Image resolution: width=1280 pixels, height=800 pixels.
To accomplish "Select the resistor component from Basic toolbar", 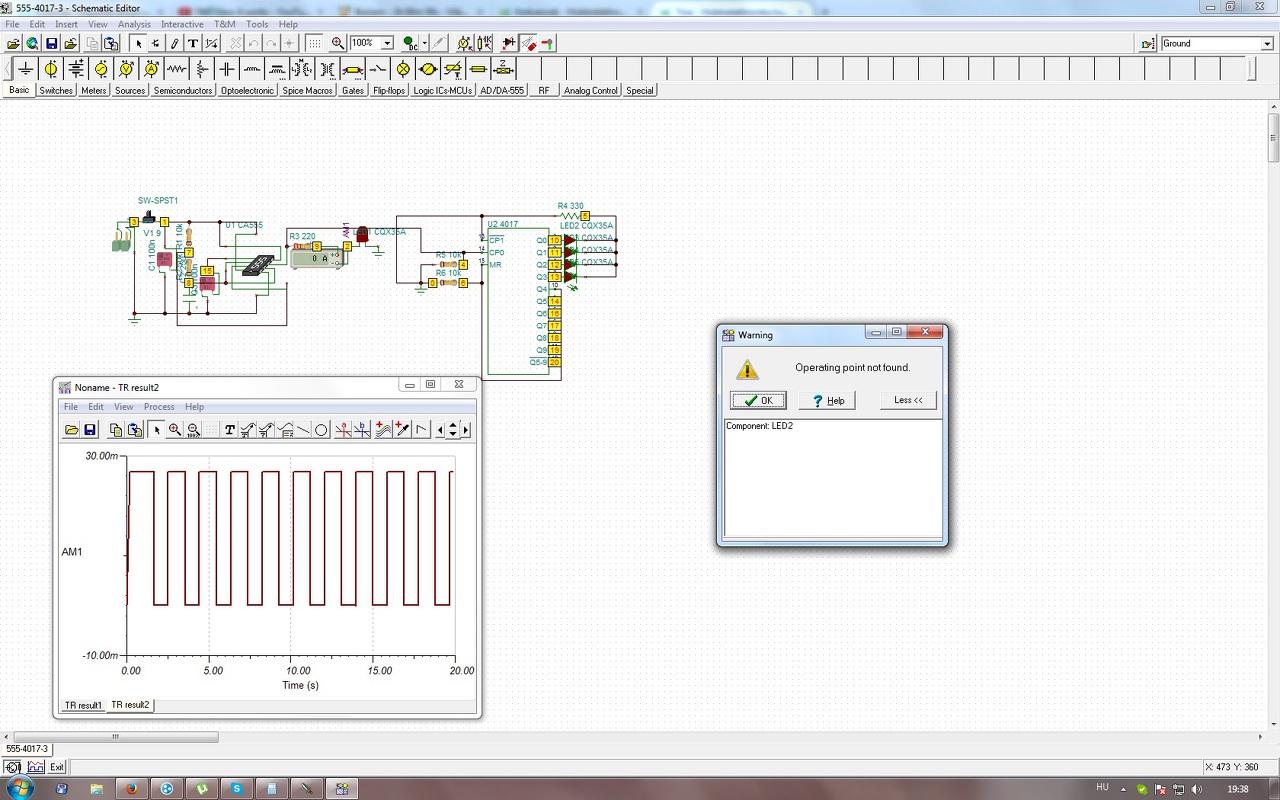I will point(177,69).
